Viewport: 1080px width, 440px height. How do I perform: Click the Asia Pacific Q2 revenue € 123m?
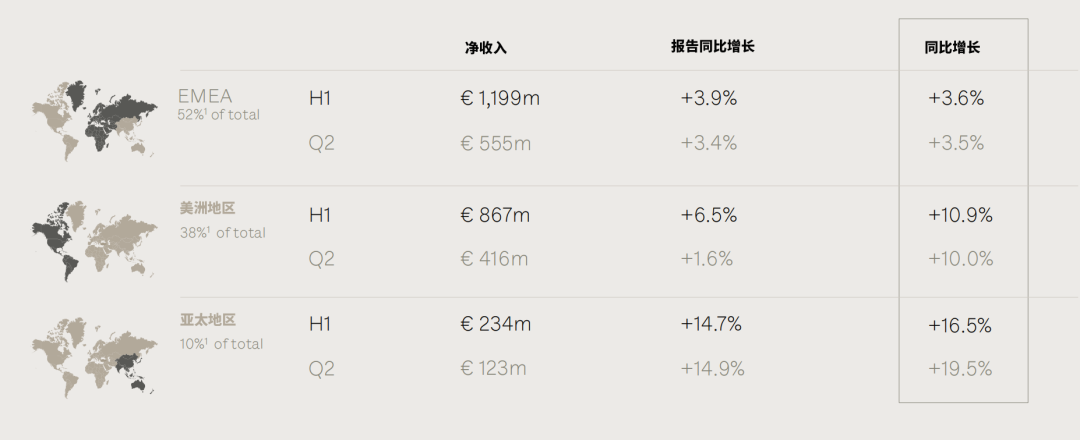[x=493, y=368]
